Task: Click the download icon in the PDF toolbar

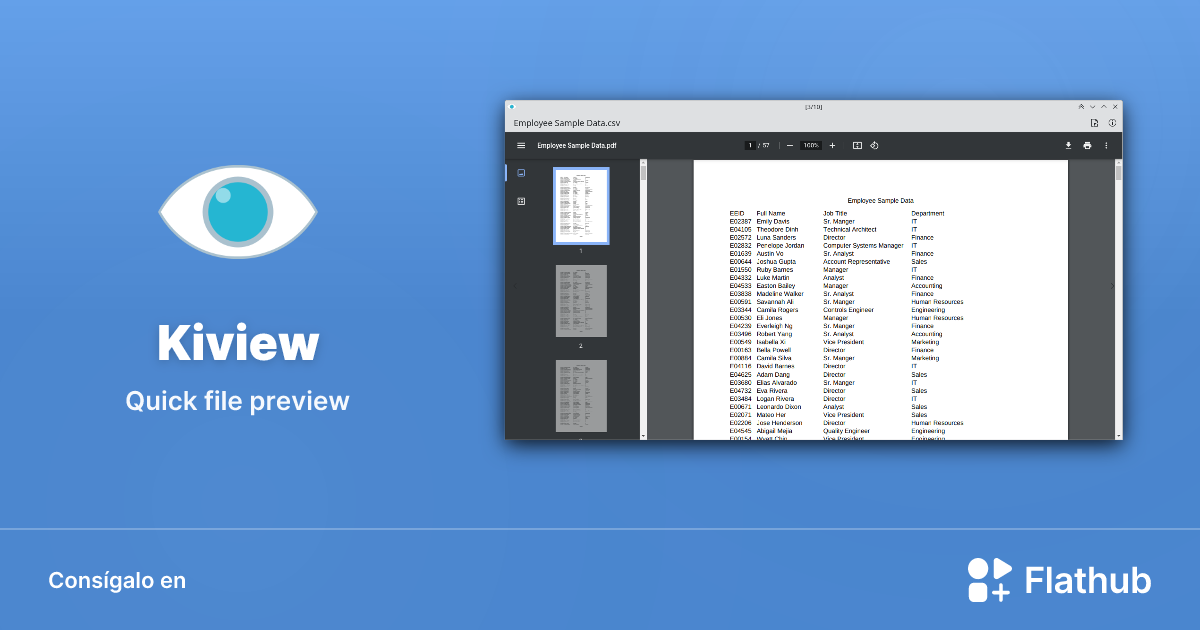Action: pyautogui.click(x=1068, y=145)
